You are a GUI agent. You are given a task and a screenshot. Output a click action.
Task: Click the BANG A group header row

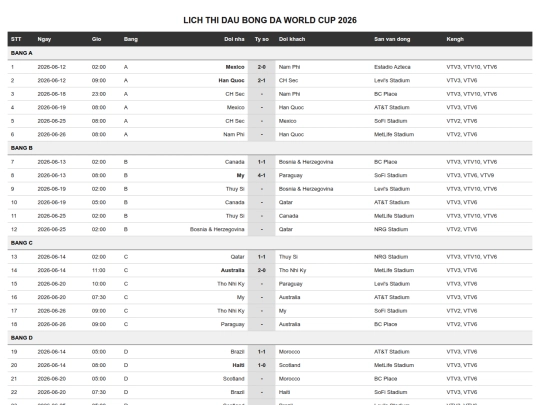[x=270, y=53]
